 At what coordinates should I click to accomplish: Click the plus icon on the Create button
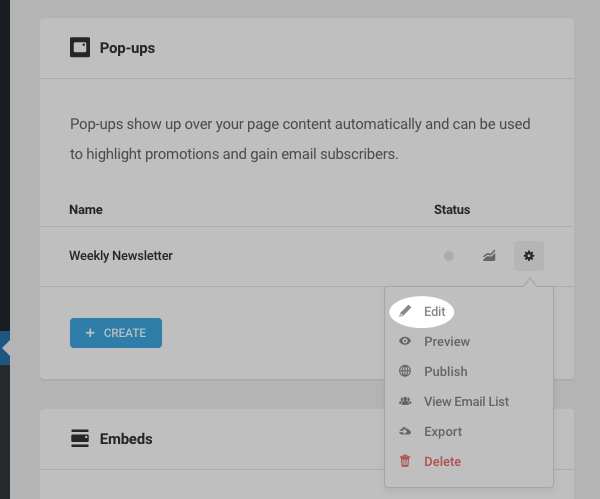(90, 333)
